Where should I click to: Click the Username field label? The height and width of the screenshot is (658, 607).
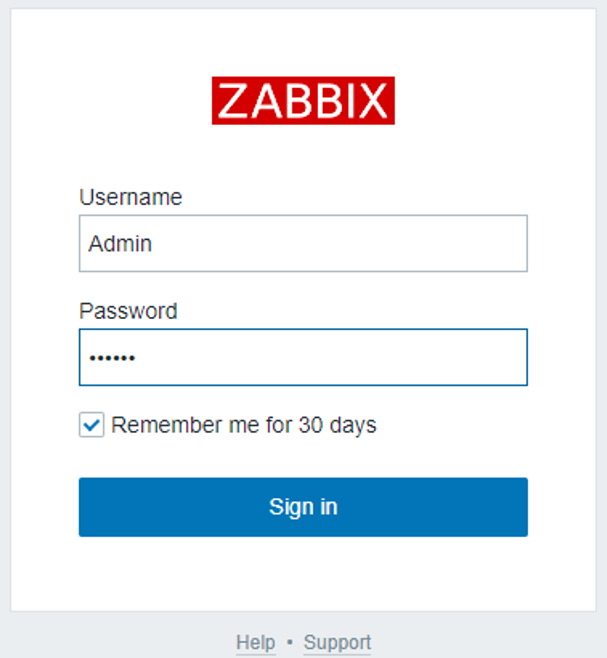pos(130,197)
